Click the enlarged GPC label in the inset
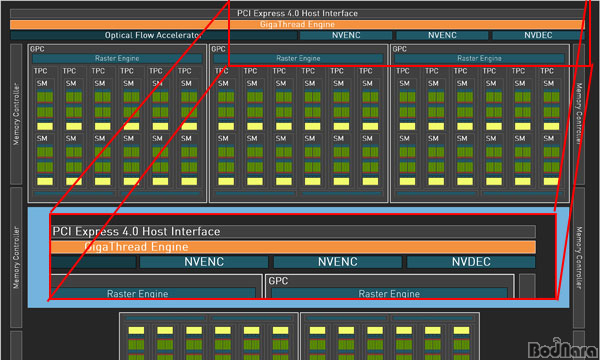 (278, 281)
